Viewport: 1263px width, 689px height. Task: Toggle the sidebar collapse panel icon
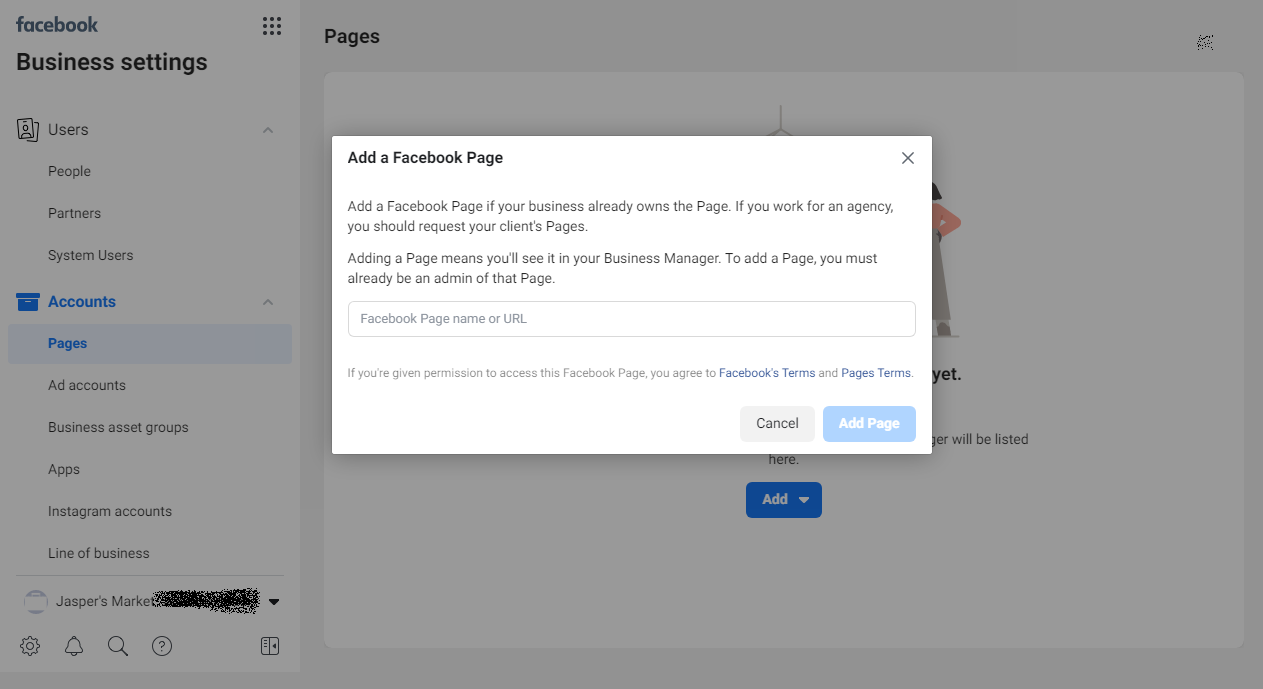pyautogui.click(x=270, y=646)
